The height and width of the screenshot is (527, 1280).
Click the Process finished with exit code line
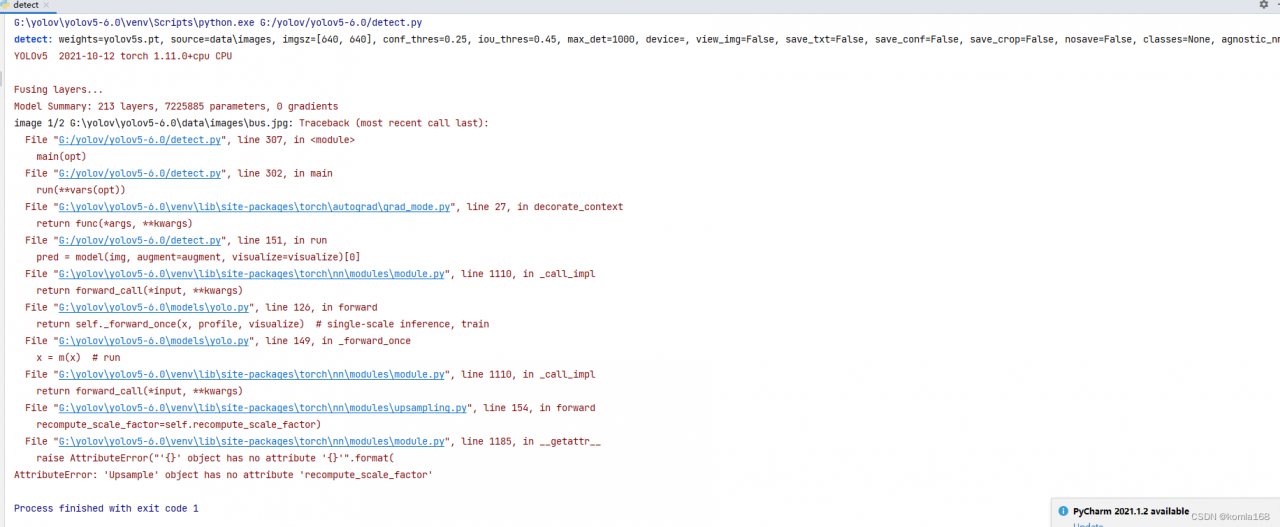[x=106, y=508]
